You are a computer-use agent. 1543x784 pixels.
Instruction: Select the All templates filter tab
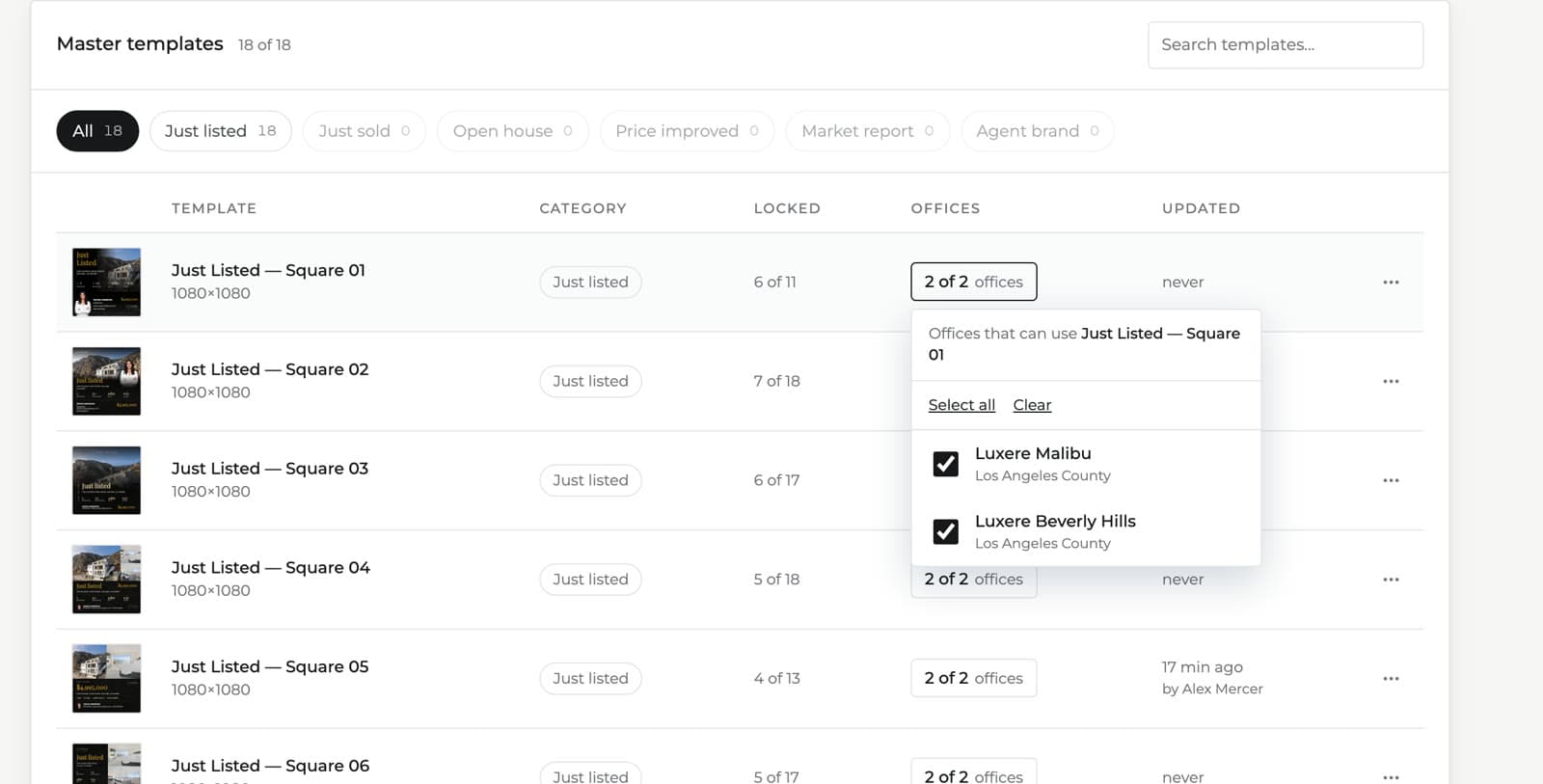coord(97,131)
